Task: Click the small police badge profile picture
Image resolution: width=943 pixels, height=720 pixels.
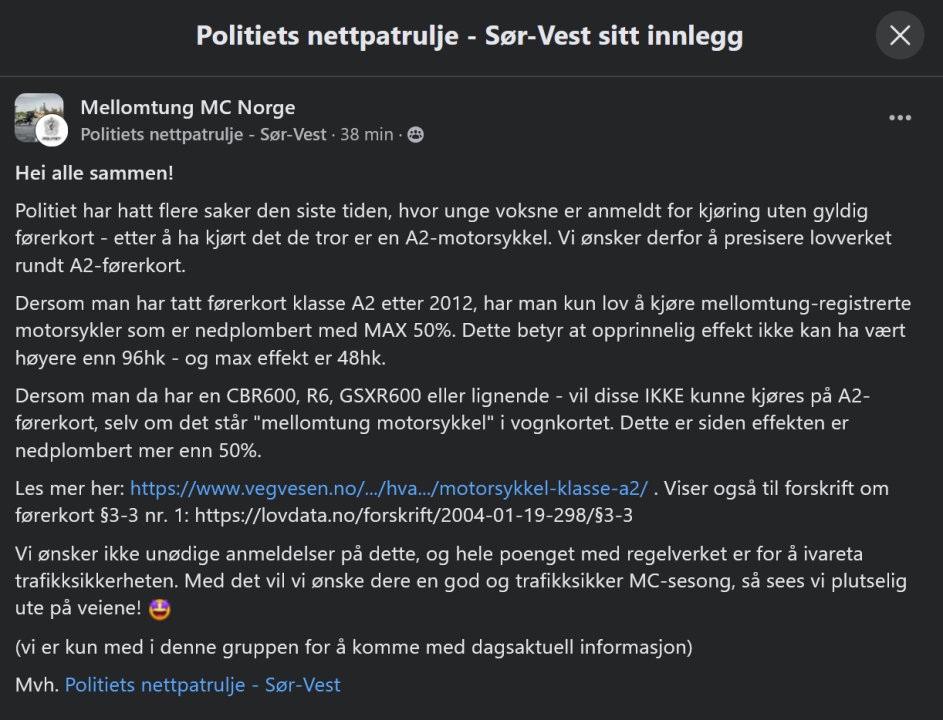Action: point(51,131)
